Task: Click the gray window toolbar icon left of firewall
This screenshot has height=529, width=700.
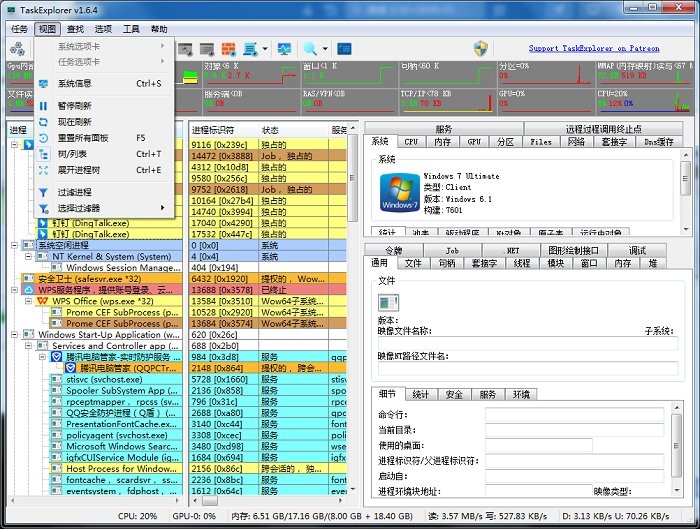Action: 207,49
